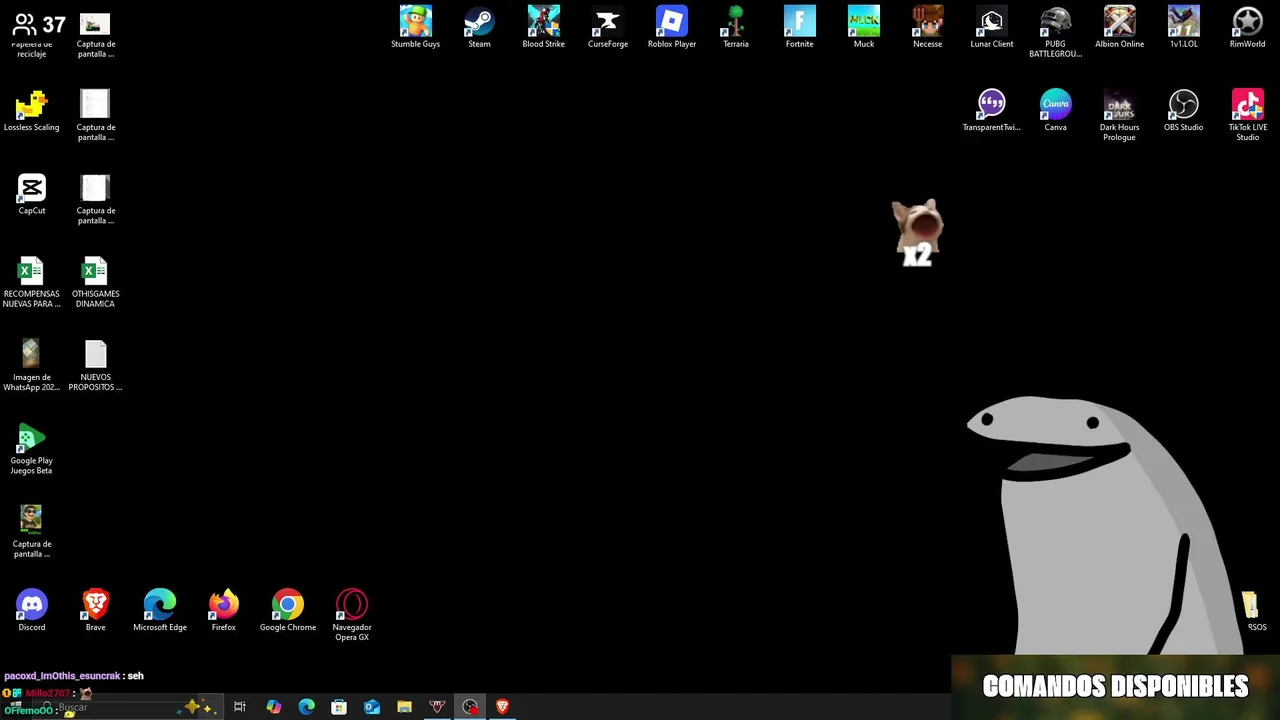Select the Necesse desktop icon
The image size is (1280, 720).
[927, 27]
